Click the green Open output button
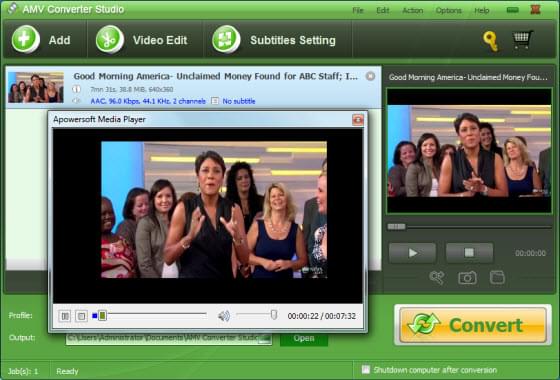Viewport: 560px width, 380px height. click(x=304, y=338)
